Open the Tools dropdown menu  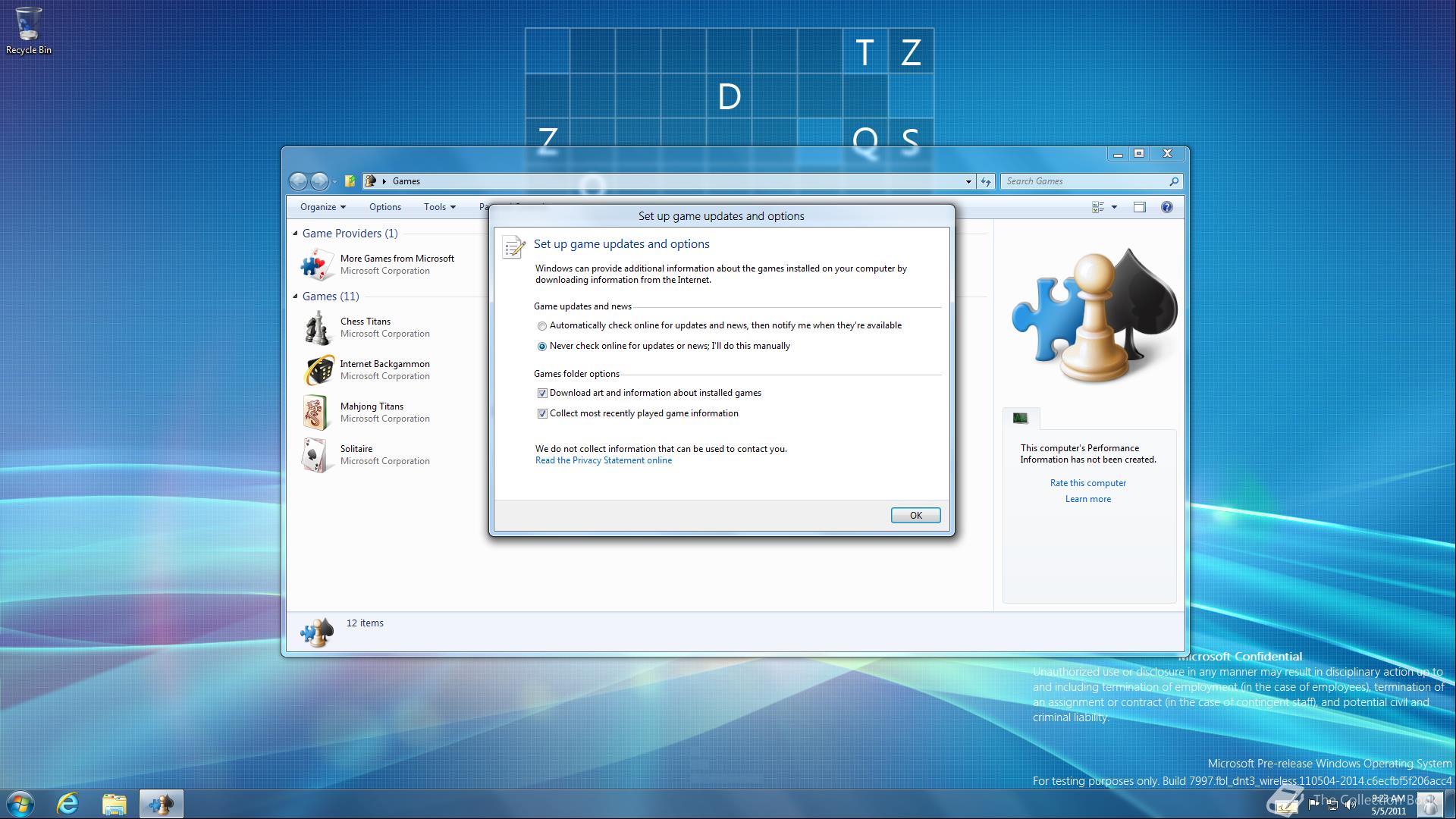440,207
